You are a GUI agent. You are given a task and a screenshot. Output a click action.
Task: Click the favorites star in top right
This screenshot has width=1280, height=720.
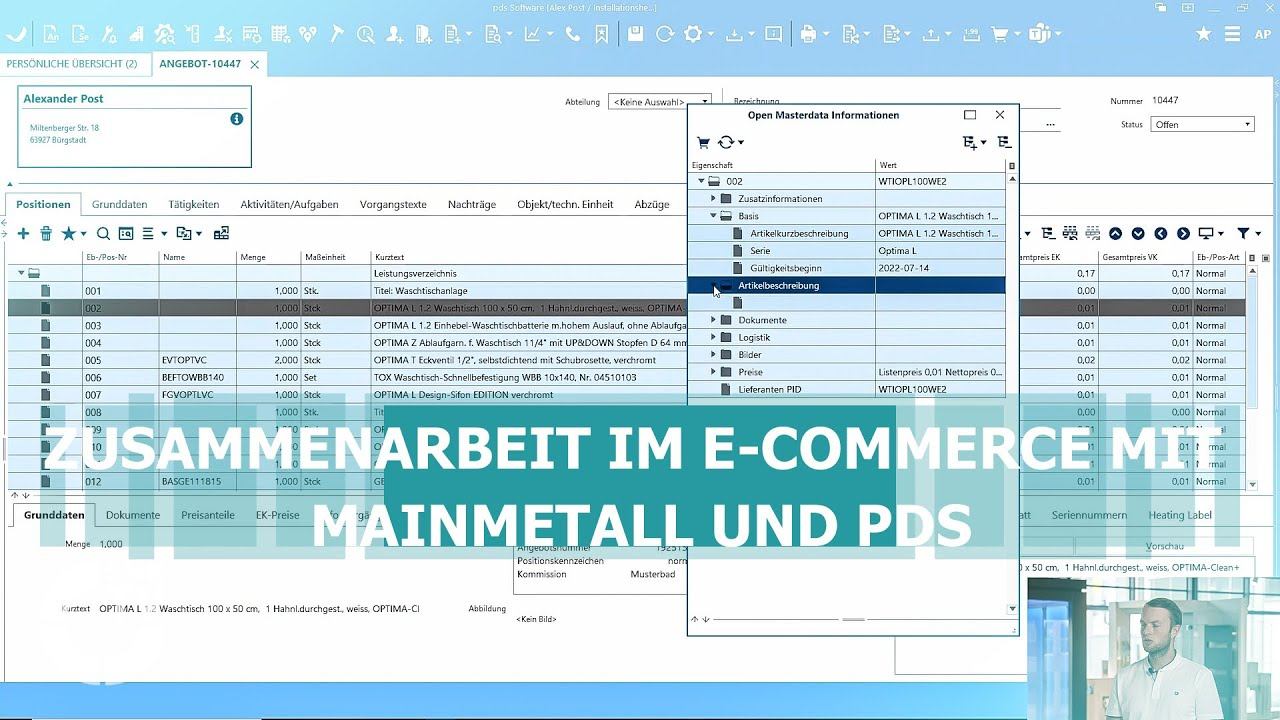(x=1203, y=34)
